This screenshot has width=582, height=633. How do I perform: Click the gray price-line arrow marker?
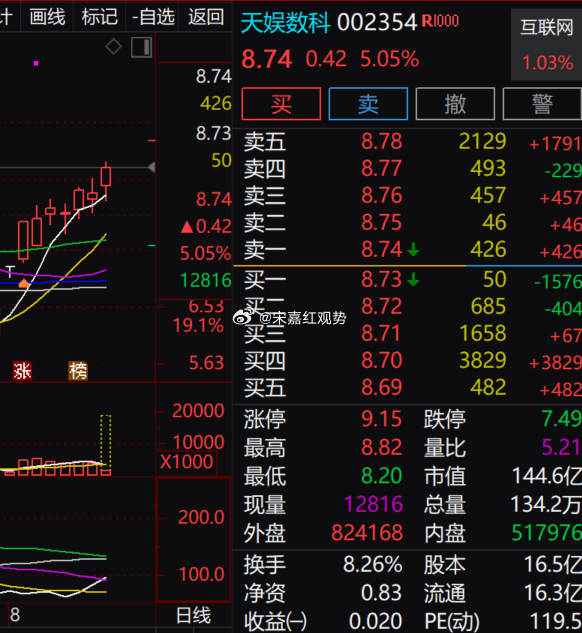point(152,167)
